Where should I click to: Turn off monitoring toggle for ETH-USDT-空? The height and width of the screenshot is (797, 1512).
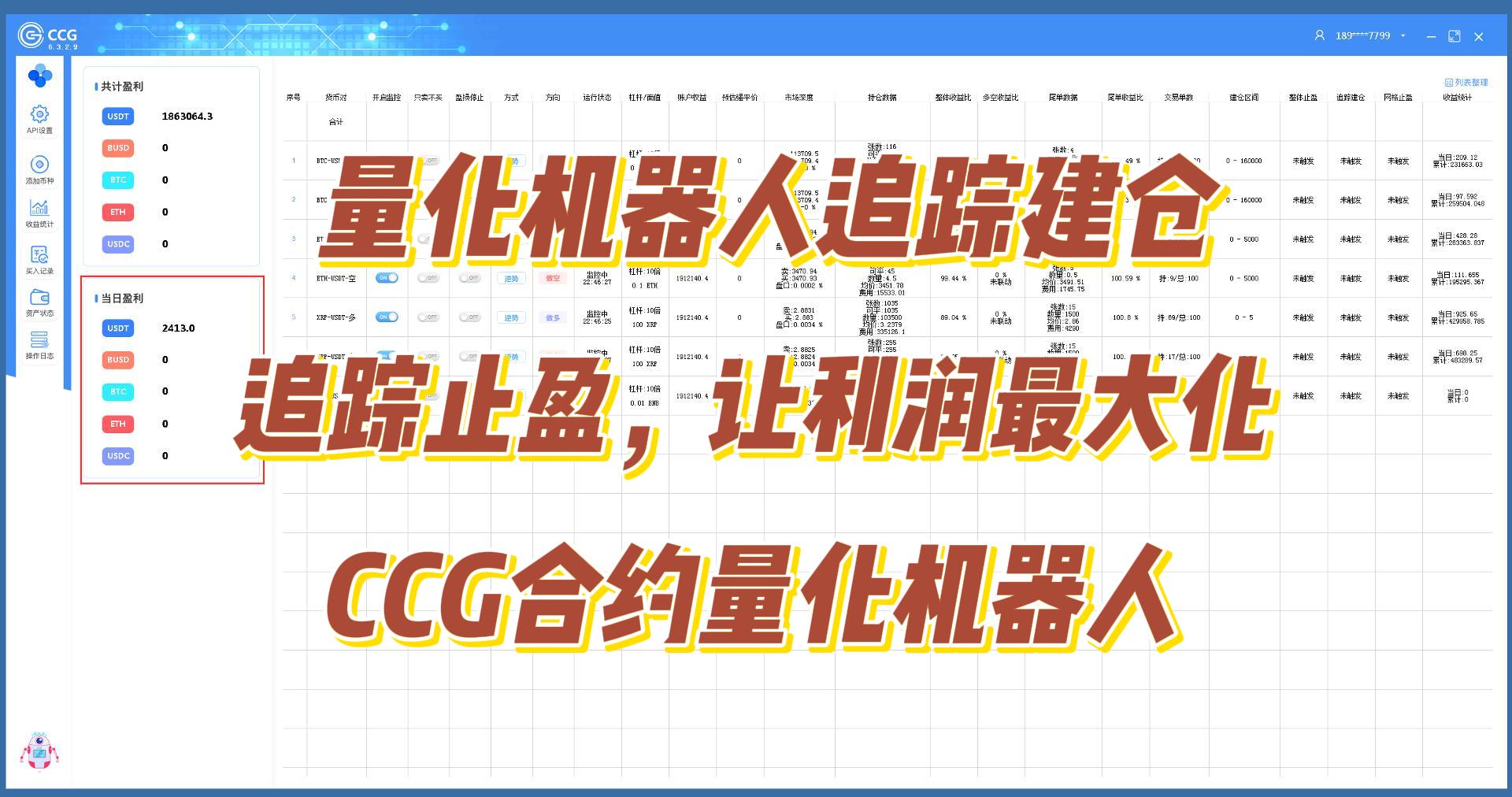387,278
